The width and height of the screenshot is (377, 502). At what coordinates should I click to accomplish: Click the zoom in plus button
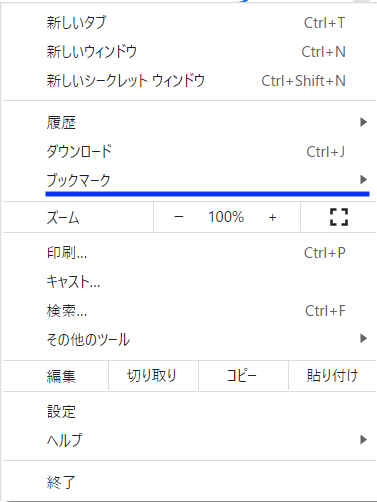272,217
